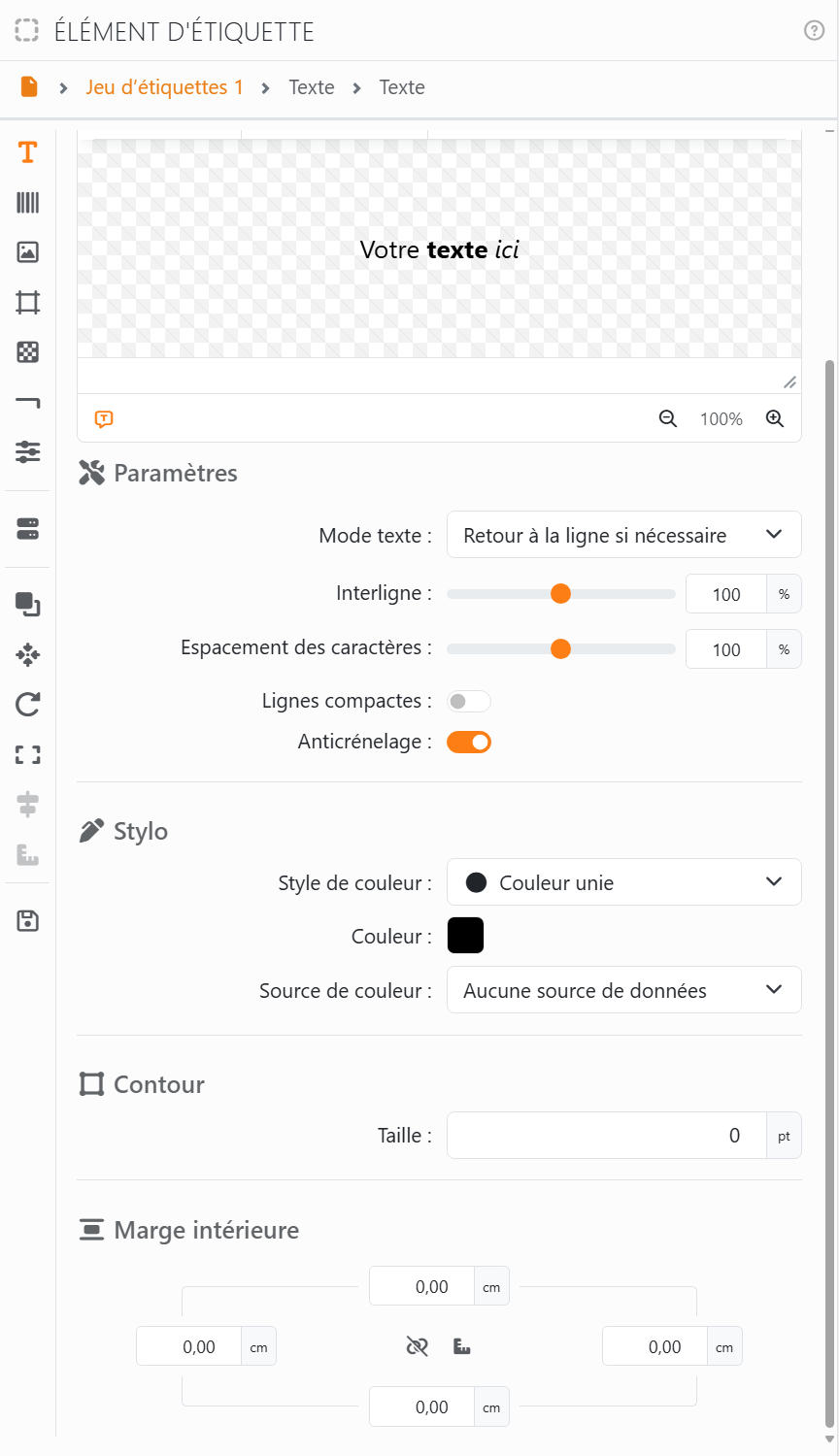The height and width of the screenshot is (1456, 839).
Task: Click the last Texte breadcrumb
Action: [x=402, y=87]
